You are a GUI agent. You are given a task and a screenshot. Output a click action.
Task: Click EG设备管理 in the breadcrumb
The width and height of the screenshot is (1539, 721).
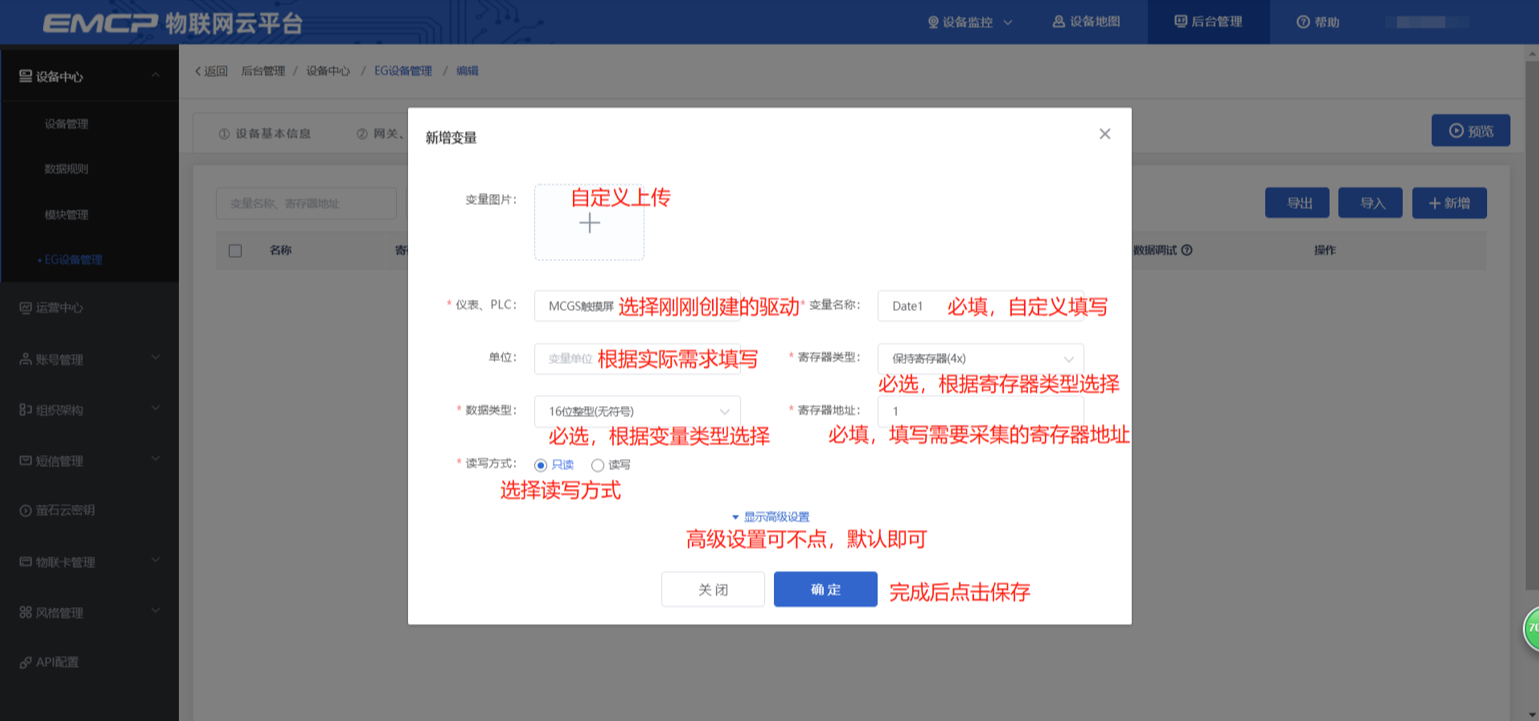pyautogui.click(x=403, y=71)
